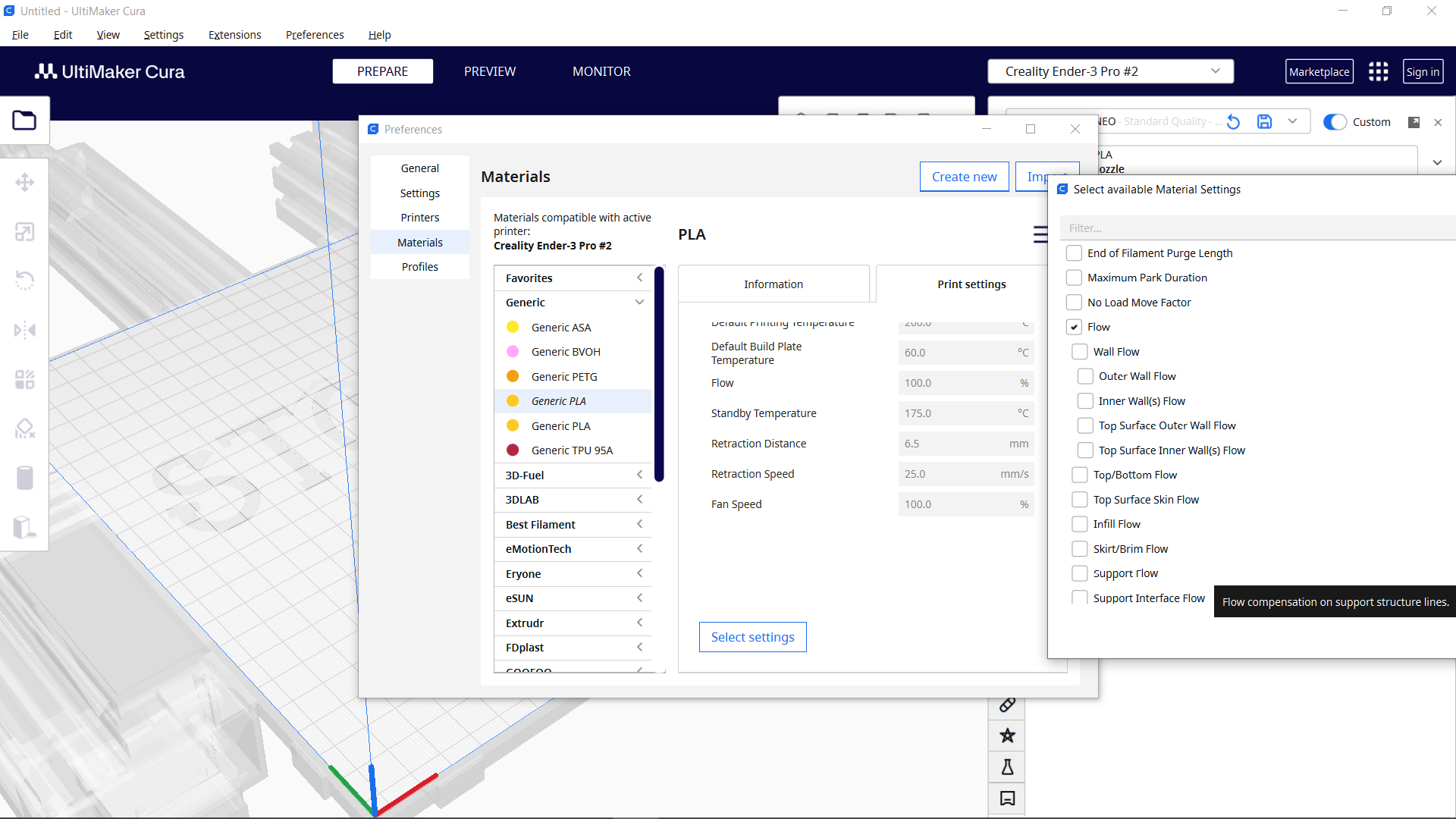Image resolution: width=1456 pixels, height=819 pixels.
Task: Uncheck the Flow setting
Action: pos(1074,326)
